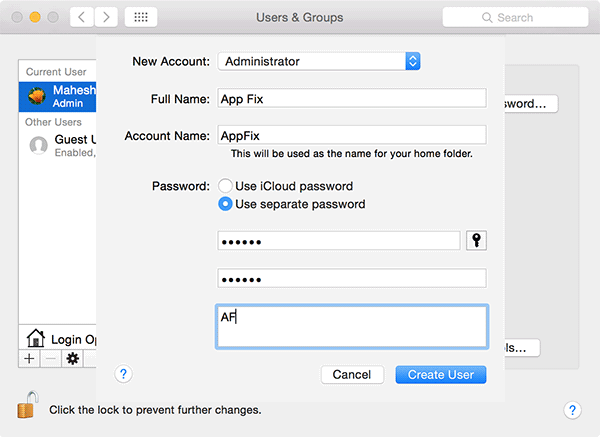Click the plus button to add user
The image size is (600, 437).
pos(29,358)
